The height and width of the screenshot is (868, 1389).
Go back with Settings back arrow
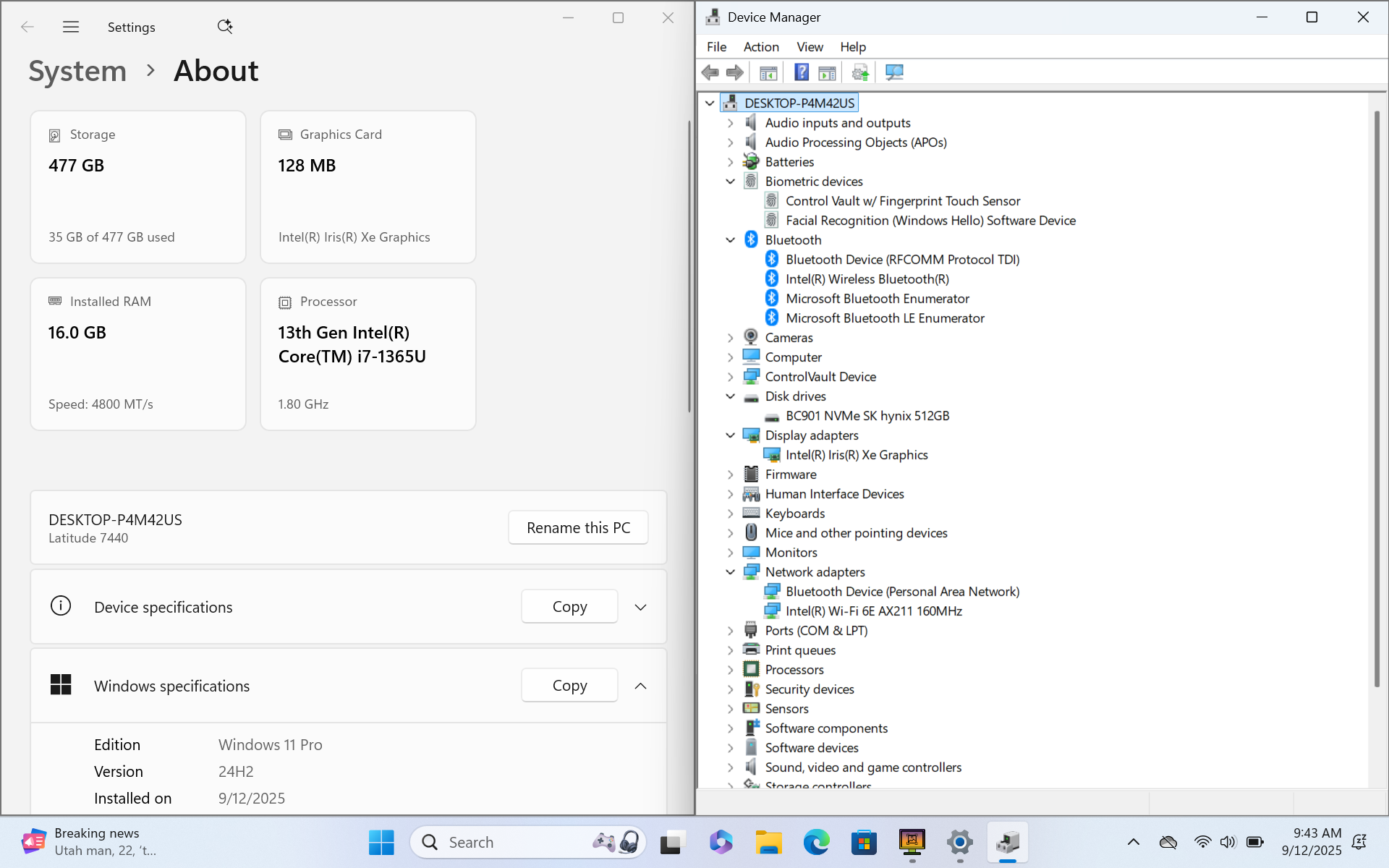[x=27, y=27]
